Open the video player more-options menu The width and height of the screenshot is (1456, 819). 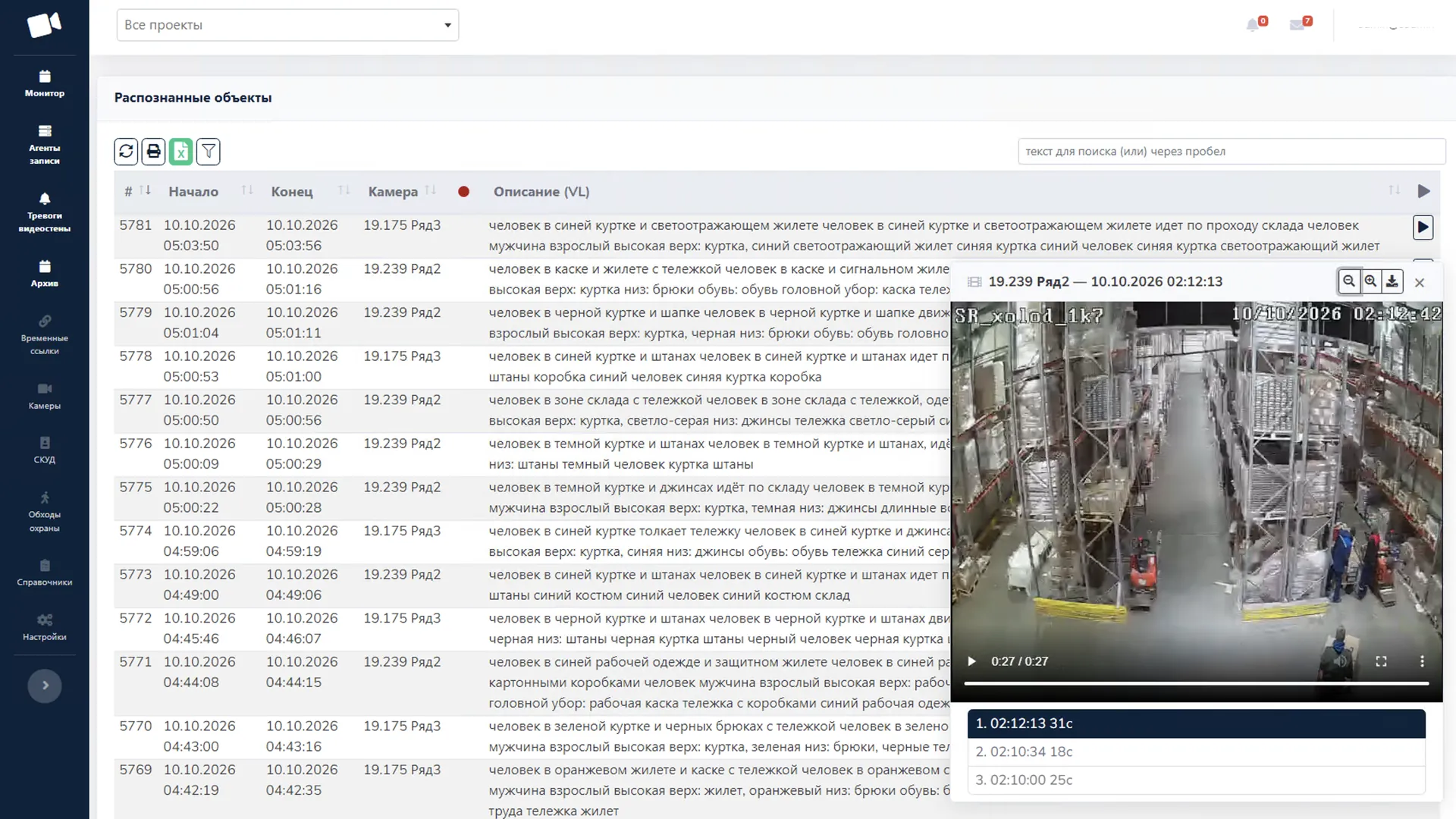pyautogui.click(x=1422, y=661)
